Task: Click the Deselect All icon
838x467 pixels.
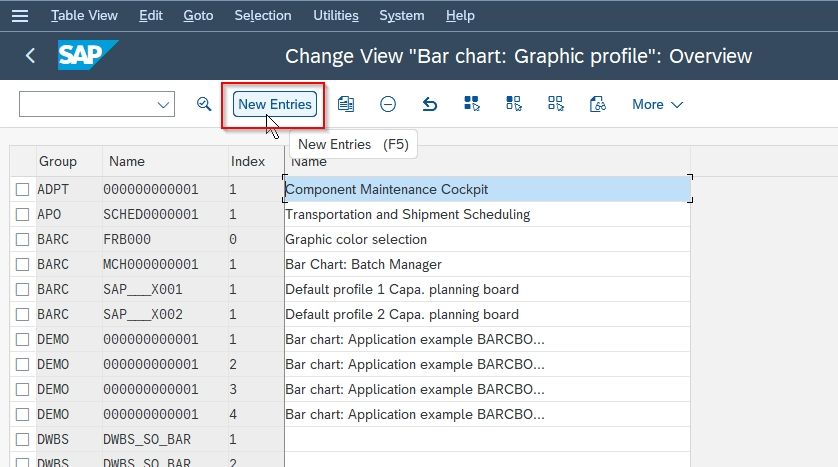Action: point(556,104)
